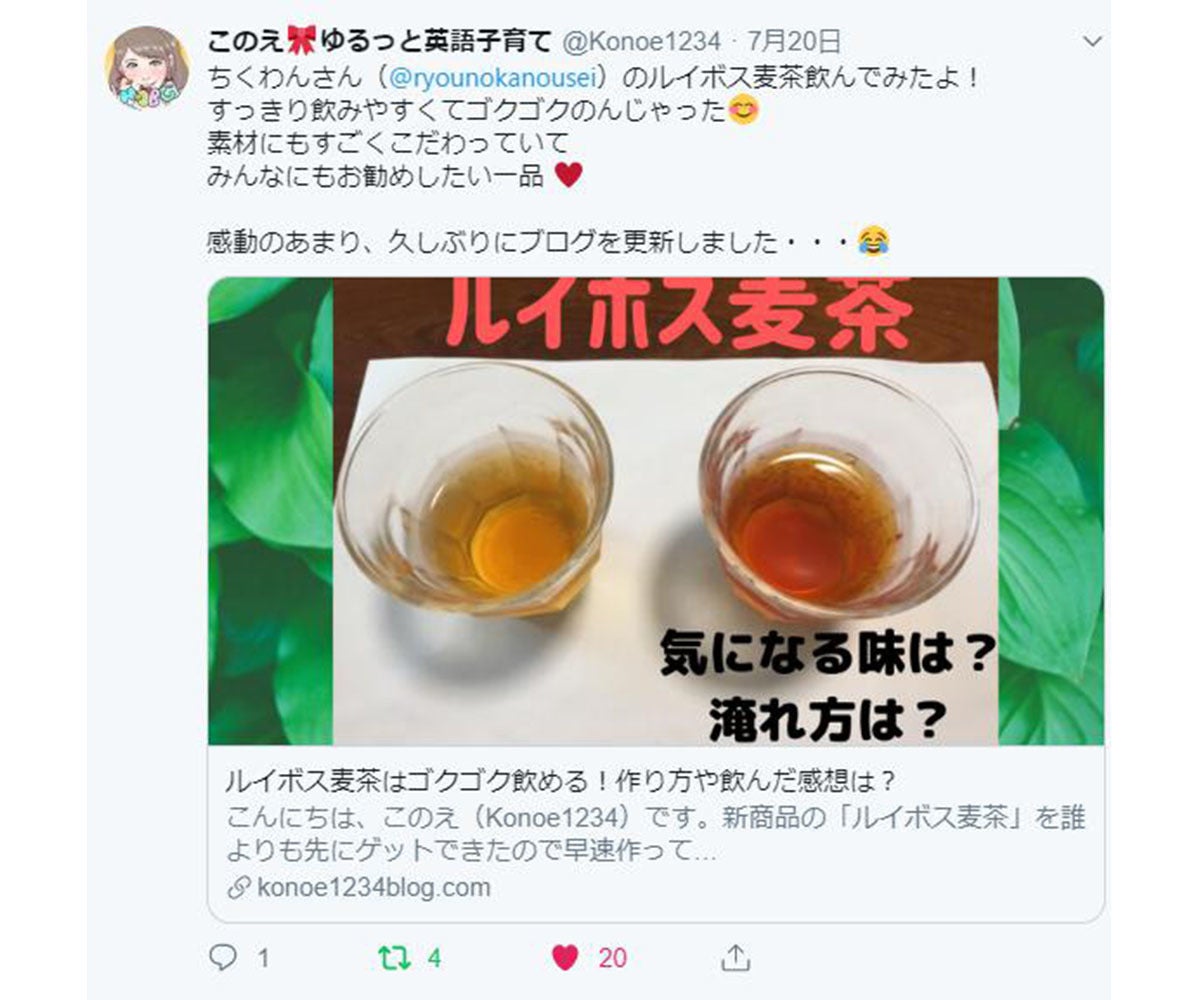Click the reply speech bubble icon
This screenshot has height=1000, width=1200.
pyautogui.click(x=224, y=957)
